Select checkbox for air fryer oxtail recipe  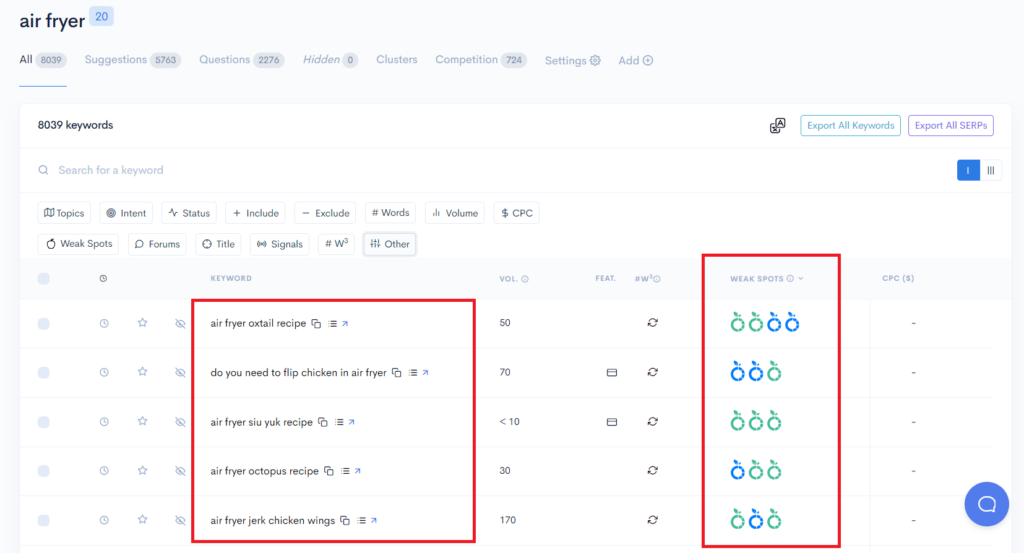tap(44, 324)
